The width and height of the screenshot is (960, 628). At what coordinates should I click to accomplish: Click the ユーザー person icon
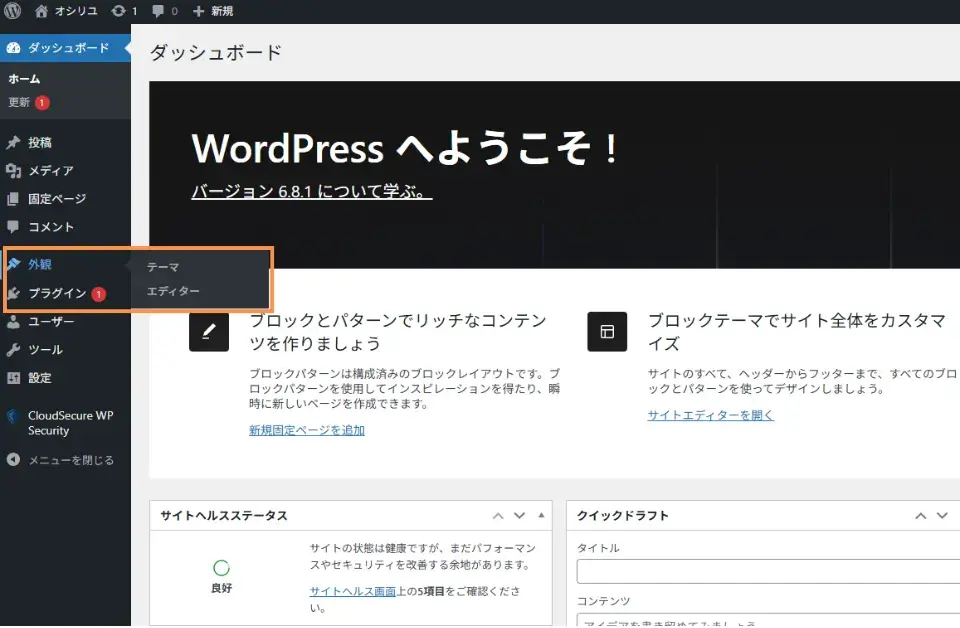click(x=13, y=321)
